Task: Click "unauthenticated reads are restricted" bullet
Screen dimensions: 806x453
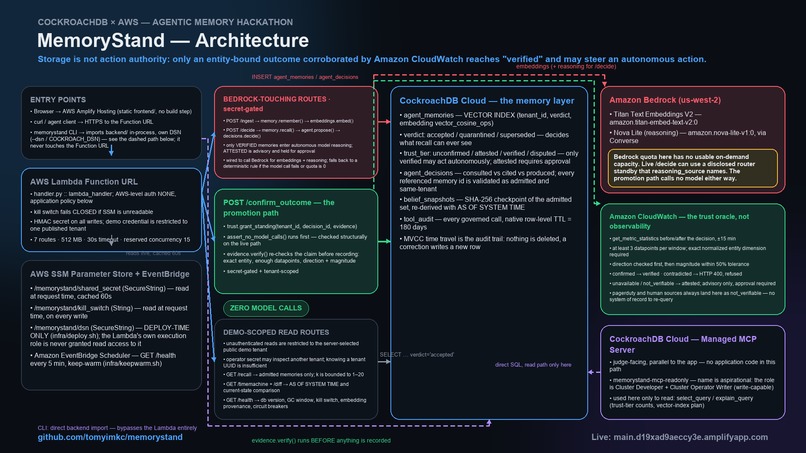Action: pos(291,346)
